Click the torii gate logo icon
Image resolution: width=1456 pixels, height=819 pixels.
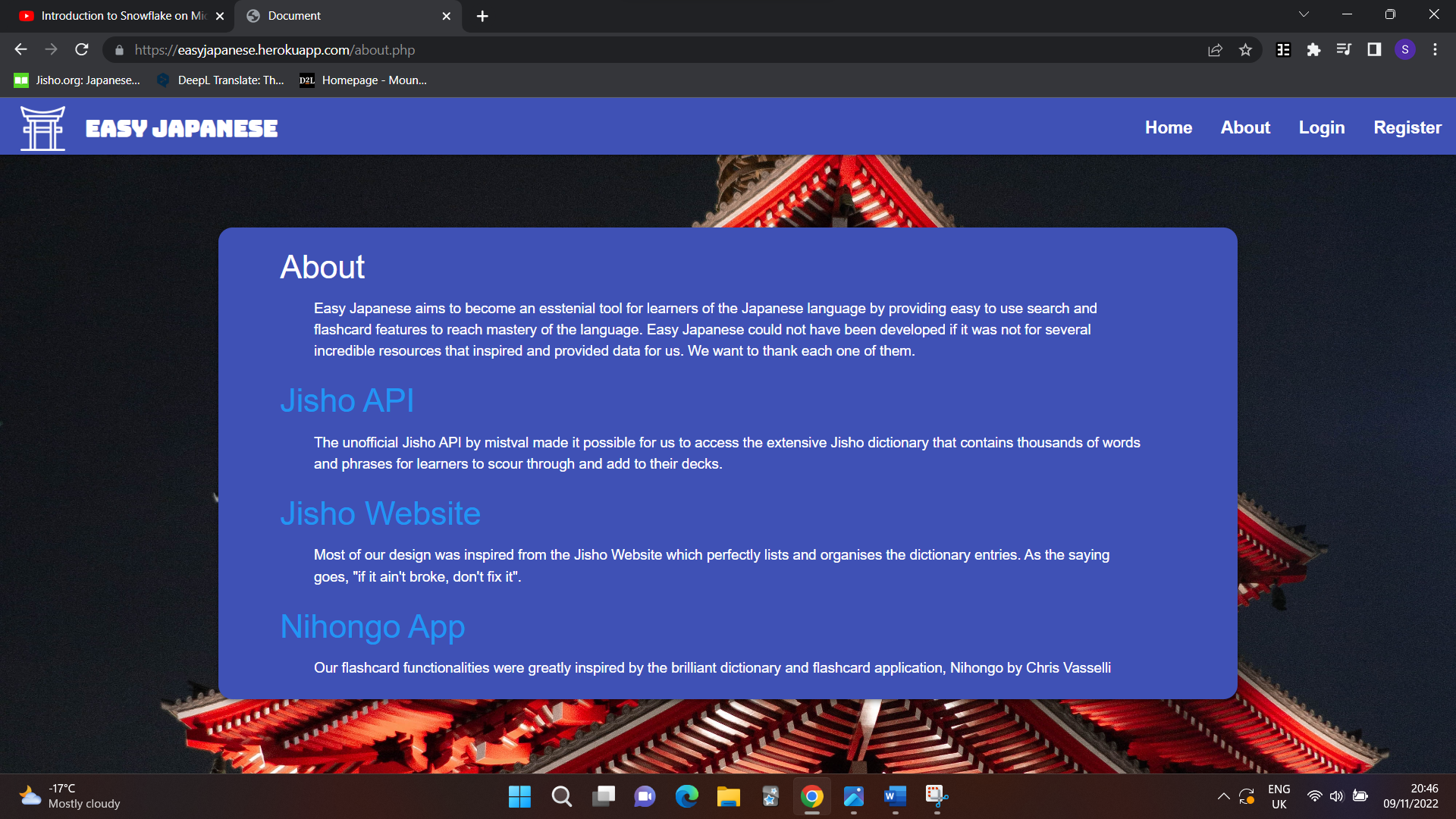[x=42, y=128]
